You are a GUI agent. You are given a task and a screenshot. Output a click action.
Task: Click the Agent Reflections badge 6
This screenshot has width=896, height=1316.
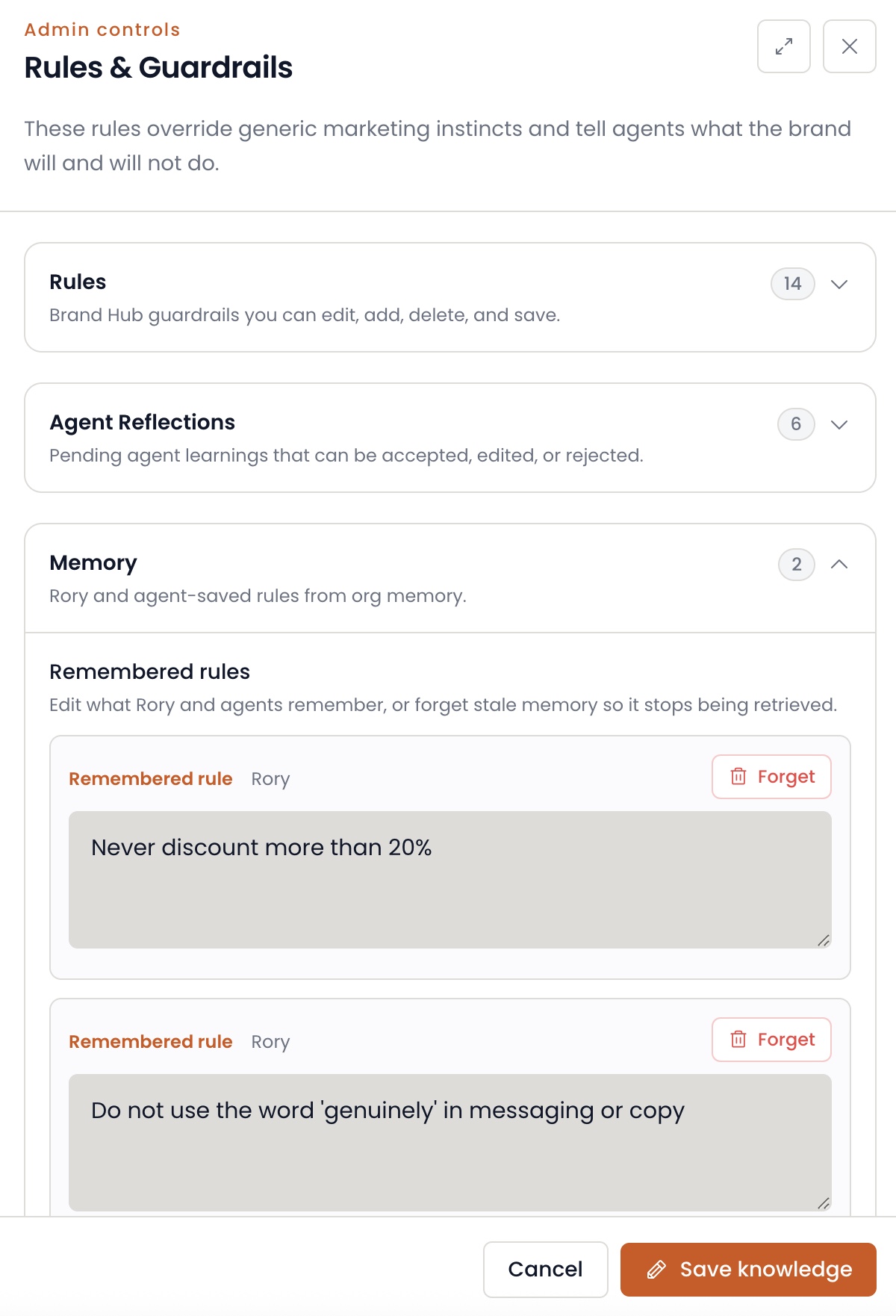[796, 424]
